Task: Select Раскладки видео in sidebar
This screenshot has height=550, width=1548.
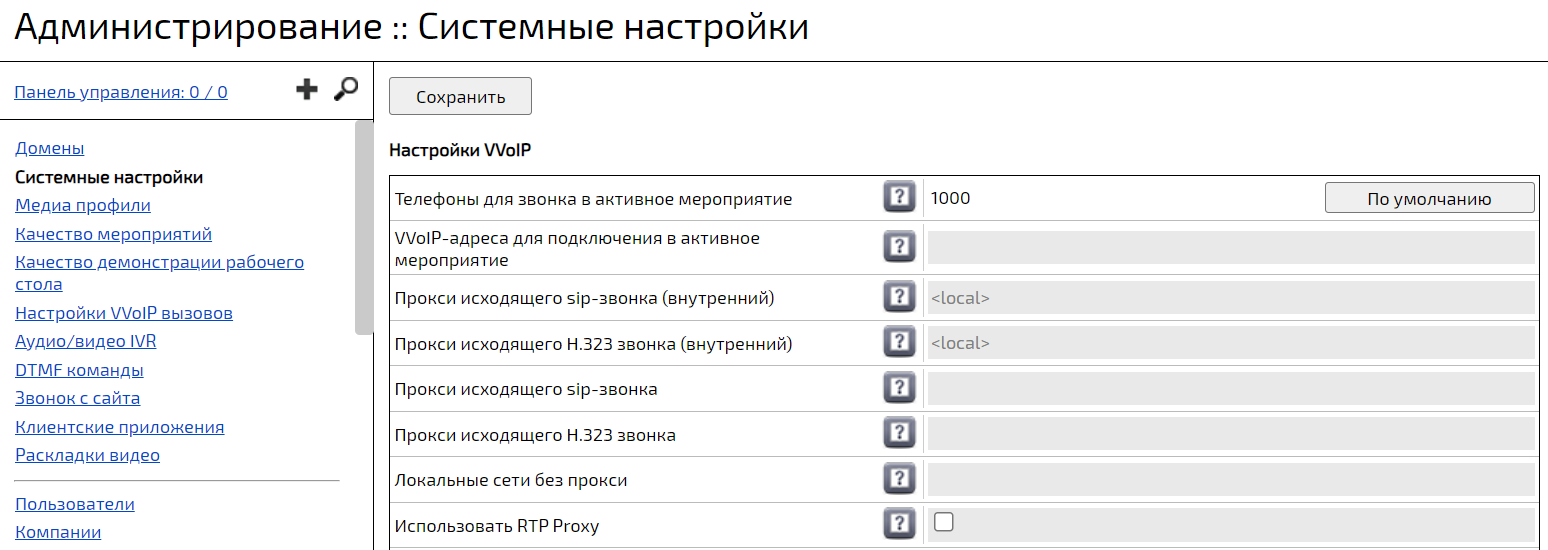Action: (x=87, y=455)
